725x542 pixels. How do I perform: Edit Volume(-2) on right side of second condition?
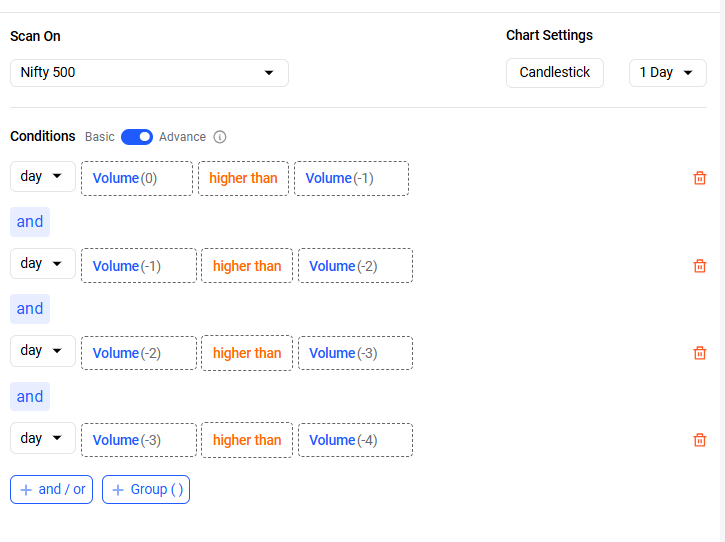pyautogui.click(x=355, y=266)
